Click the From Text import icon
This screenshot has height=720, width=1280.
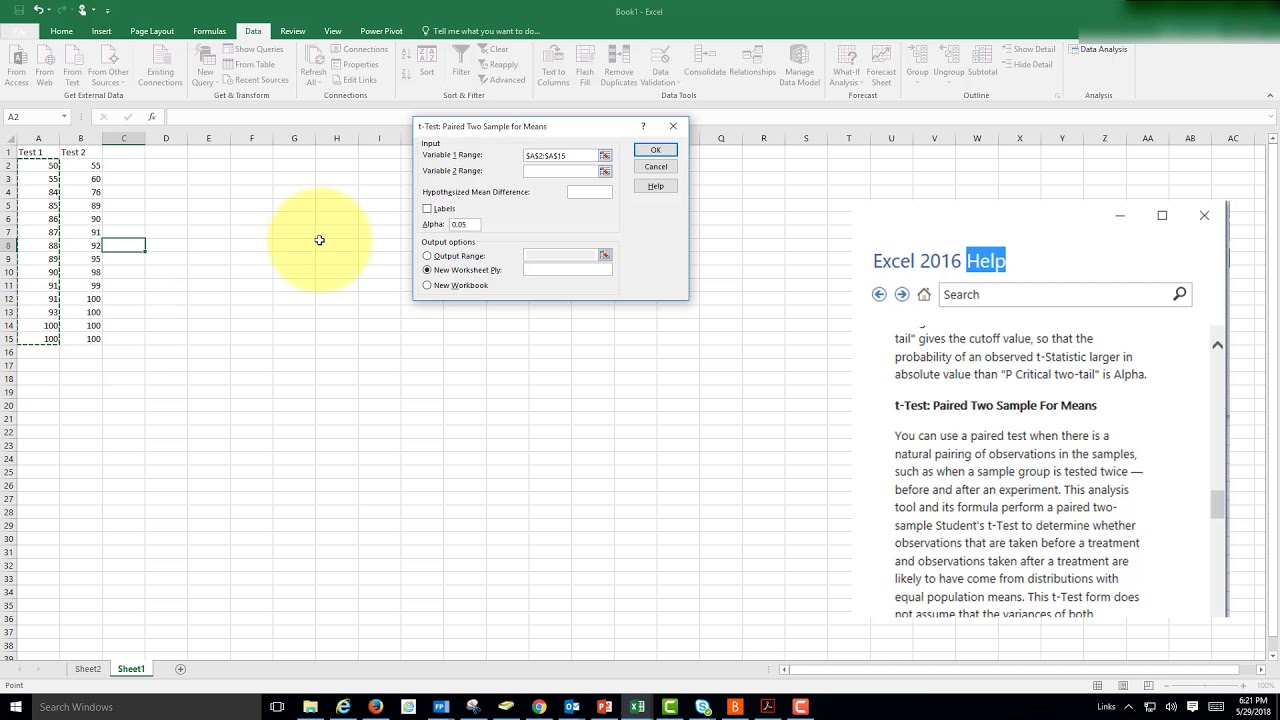pyautogui.click(x=72, y=65)
